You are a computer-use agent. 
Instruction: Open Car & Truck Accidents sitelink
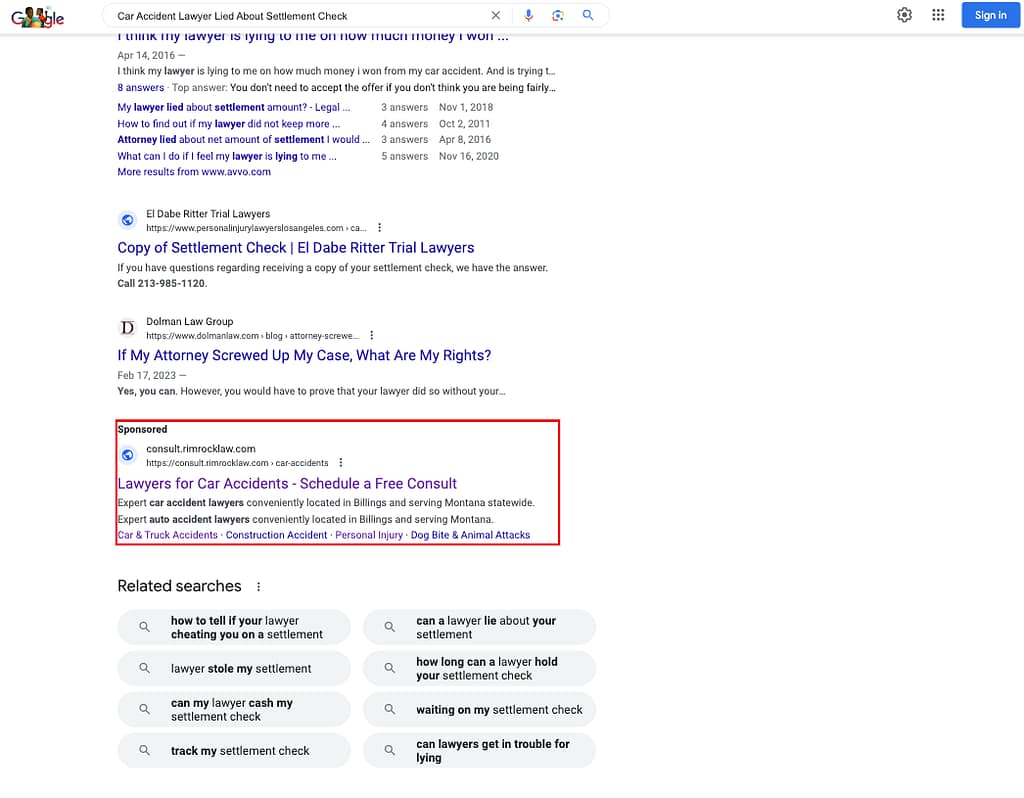pyautogui.click(x=168, y=535)
